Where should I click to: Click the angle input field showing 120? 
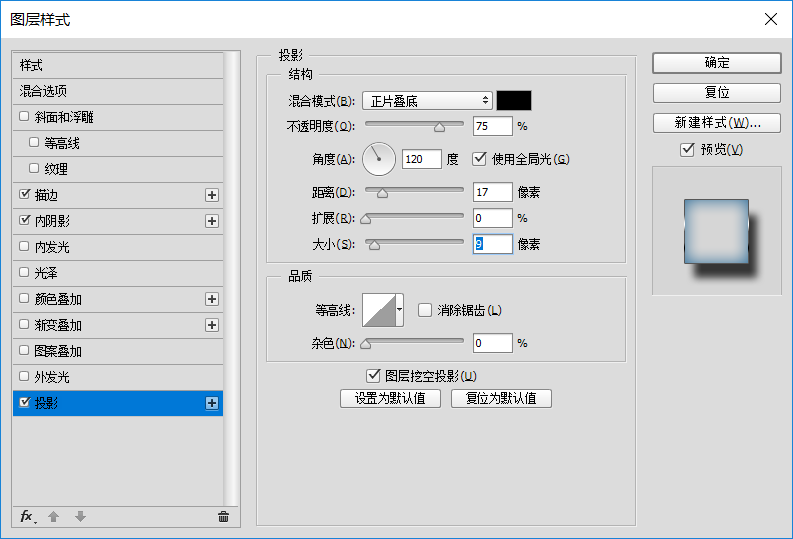tap(422, 159)
